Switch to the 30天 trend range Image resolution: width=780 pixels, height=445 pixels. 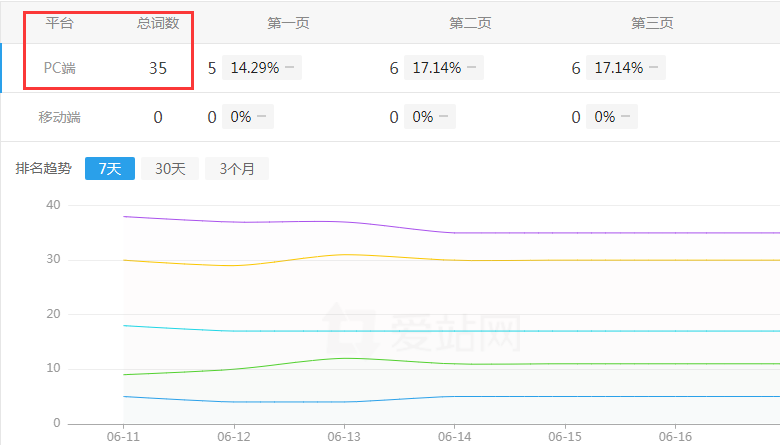coord(170,168)
